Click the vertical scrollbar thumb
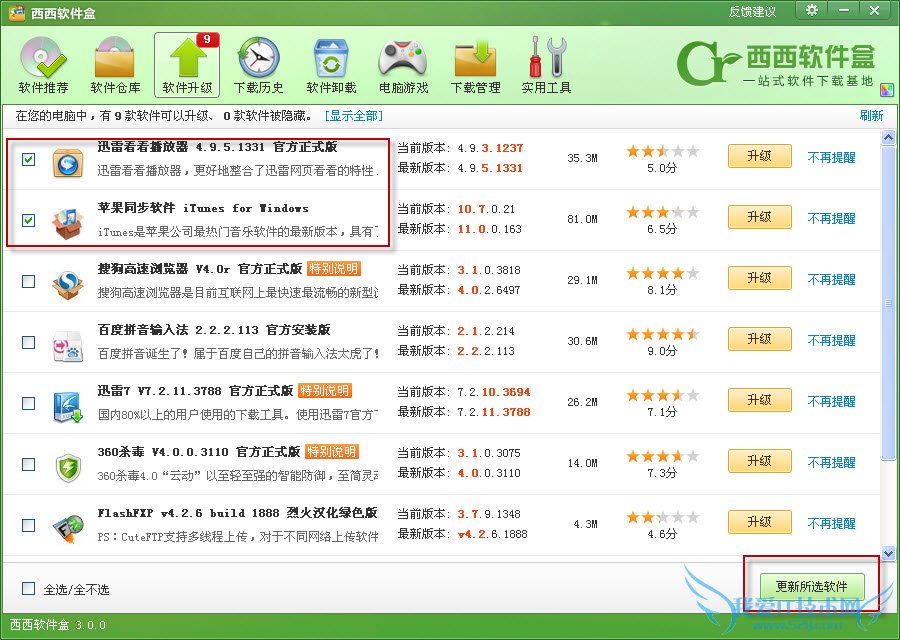The image size is (900, 640). (888, 302)
